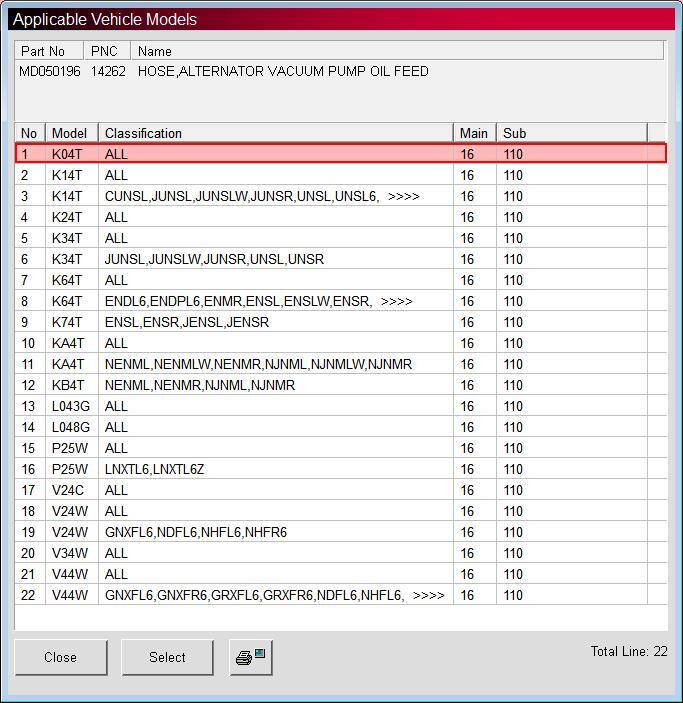Select row 17 with model V24C
The width and height of the screenshot is (683, 703).
(x=341, y=490)
